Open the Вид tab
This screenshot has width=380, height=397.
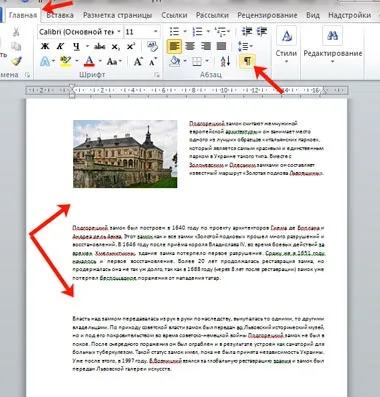click(313, 15)
